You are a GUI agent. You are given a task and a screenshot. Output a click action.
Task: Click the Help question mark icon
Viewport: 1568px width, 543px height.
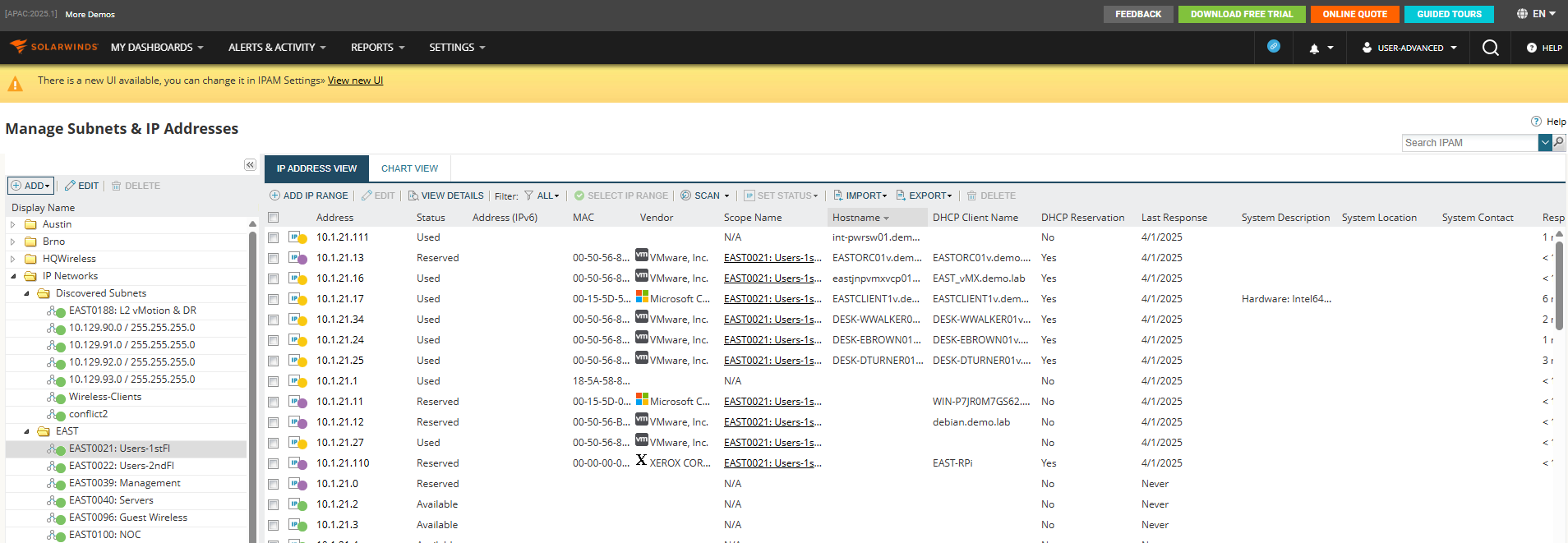tap(1536, 122)
